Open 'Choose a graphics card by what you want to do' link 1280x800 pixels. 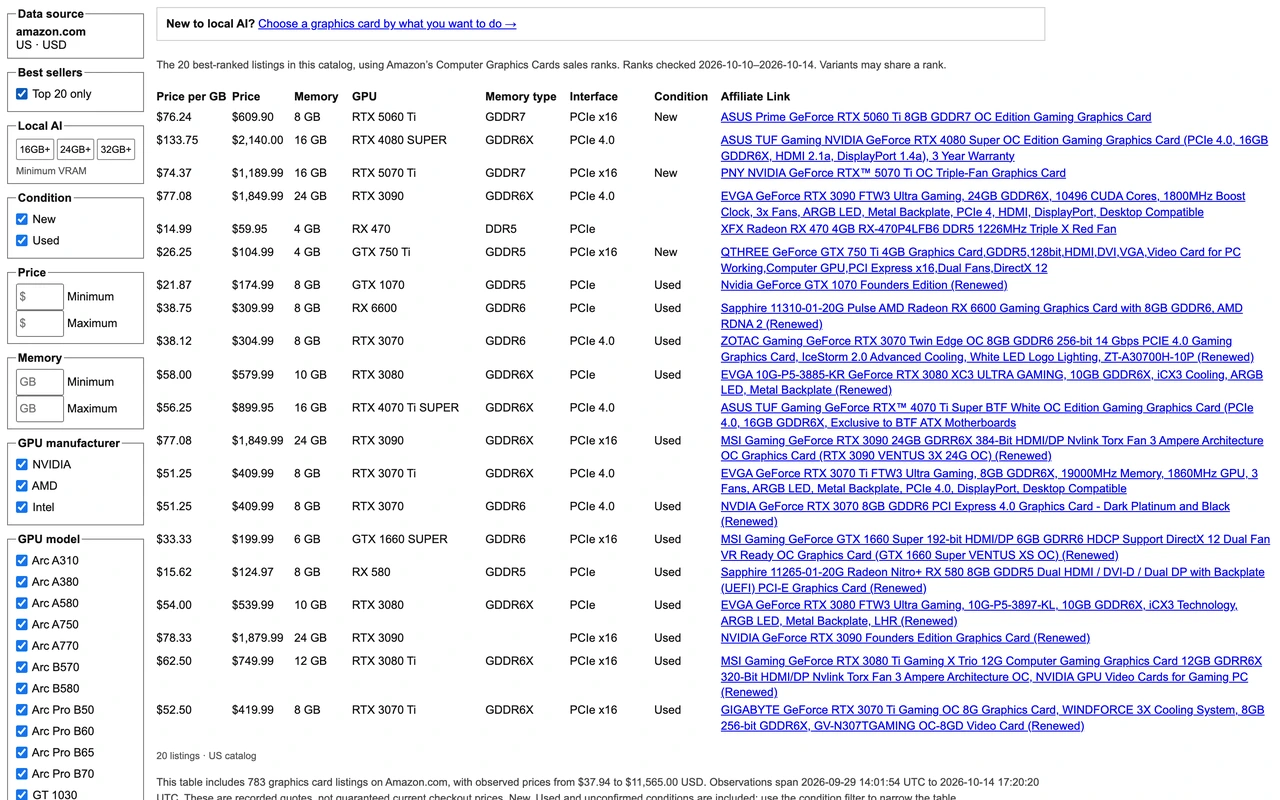pos(387,24)
